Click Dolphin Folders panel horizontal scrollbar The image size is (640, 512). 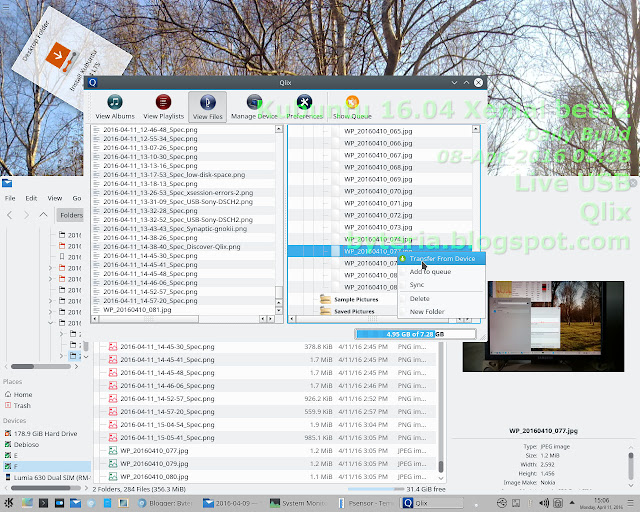pos(41,366)
